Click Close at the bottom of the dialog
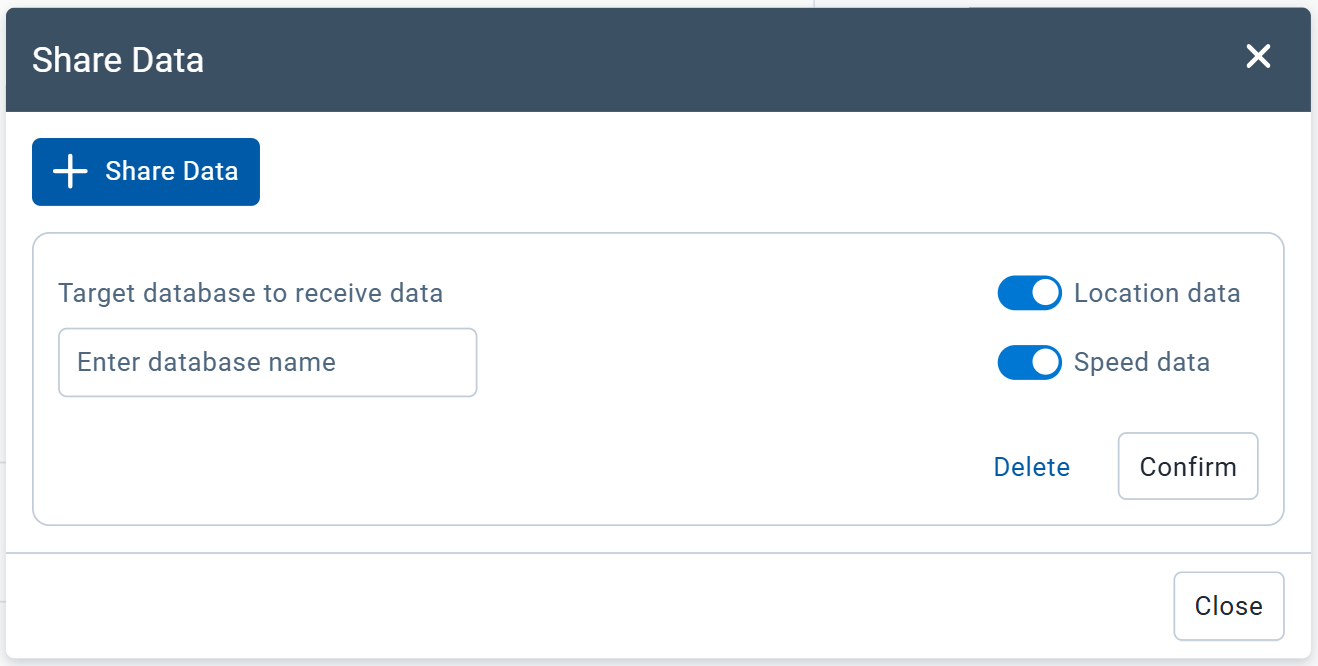Screen dimensions: 1318x666 (1228, 605)
